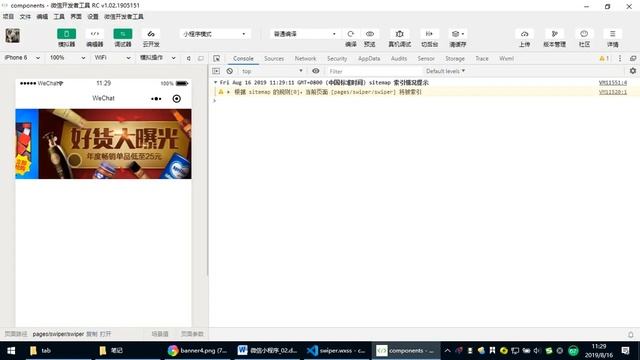Open 版本管理 version control
640x360 pixels.
554,34
